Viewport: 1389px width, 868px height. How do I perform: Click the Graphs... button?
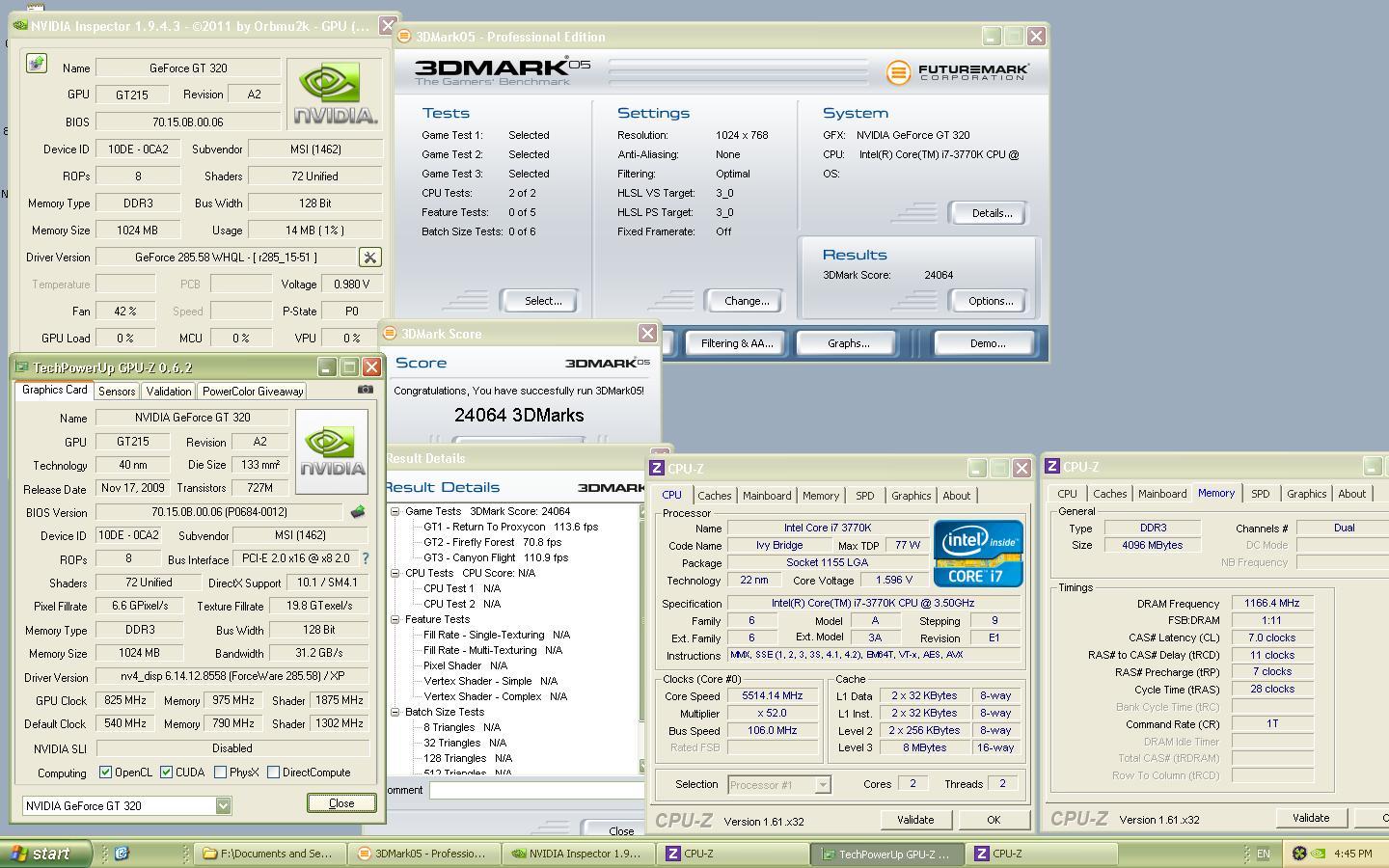(x=849, y=343)
